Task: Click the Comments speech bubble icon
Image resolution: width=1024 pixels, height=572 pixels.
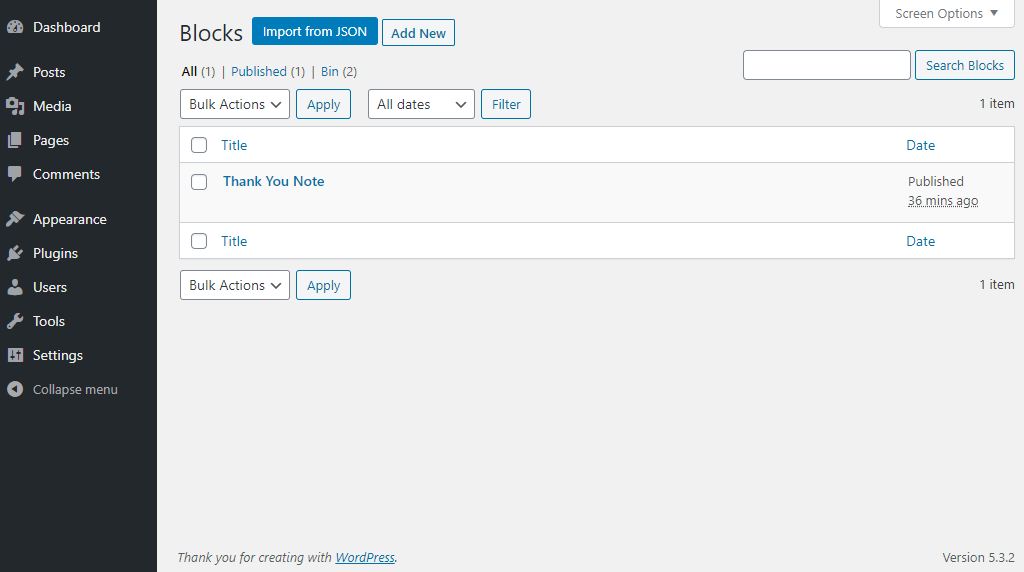Action: click(x=15, y=174)
